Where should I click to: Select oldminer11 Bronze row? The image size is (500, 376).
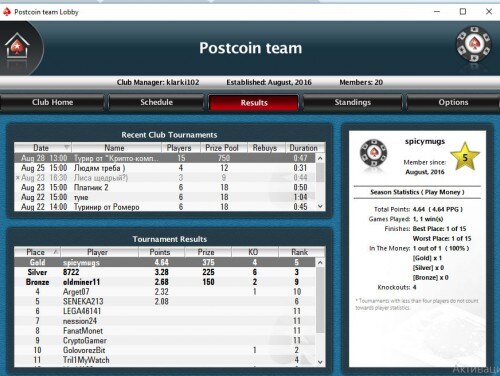click(x=165, y=282)
